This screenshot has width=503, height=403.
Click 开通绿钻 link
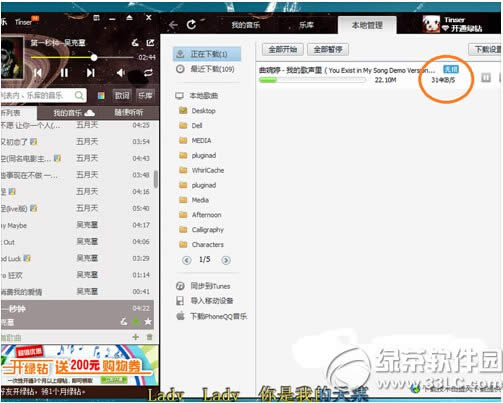tap(463, 29)
